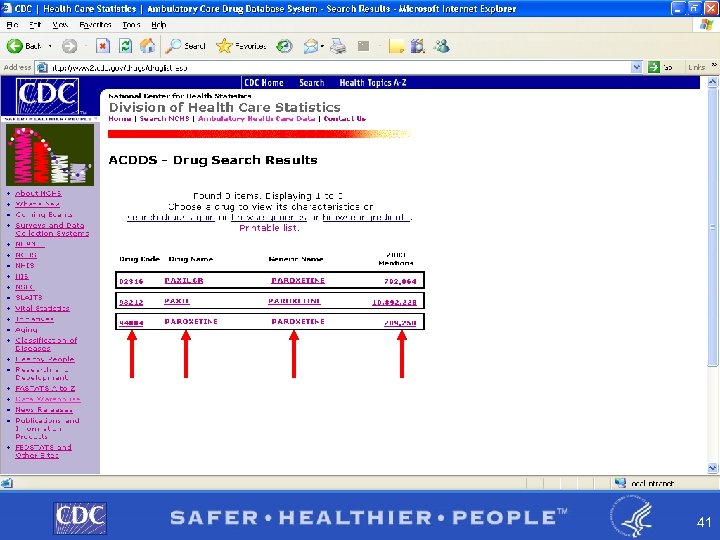The height and width of the screenshot is (540, 720).
Task: Open FEDSTATS and Other Sites link
Action: [43, 451]
